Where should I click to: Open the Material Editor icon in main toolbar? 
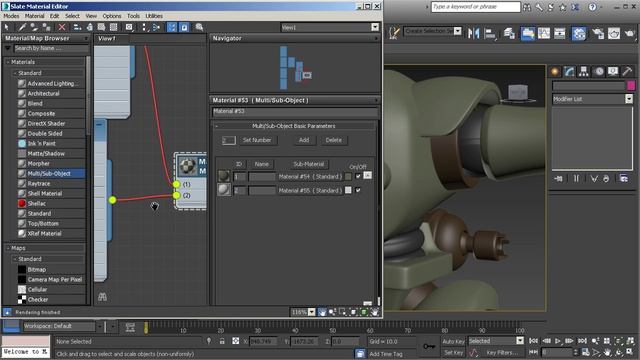point(579,33)
